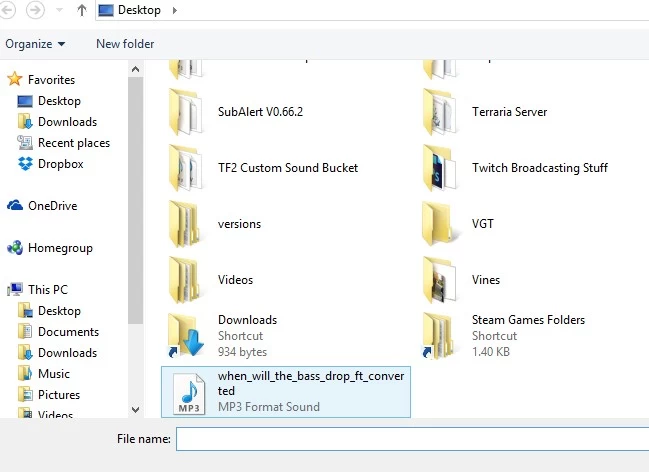The width and height of the screenshot is (649, 472).
Task: Select TF2 Custom Sound Bucket folder icon
Action: (x=186, y=168)
